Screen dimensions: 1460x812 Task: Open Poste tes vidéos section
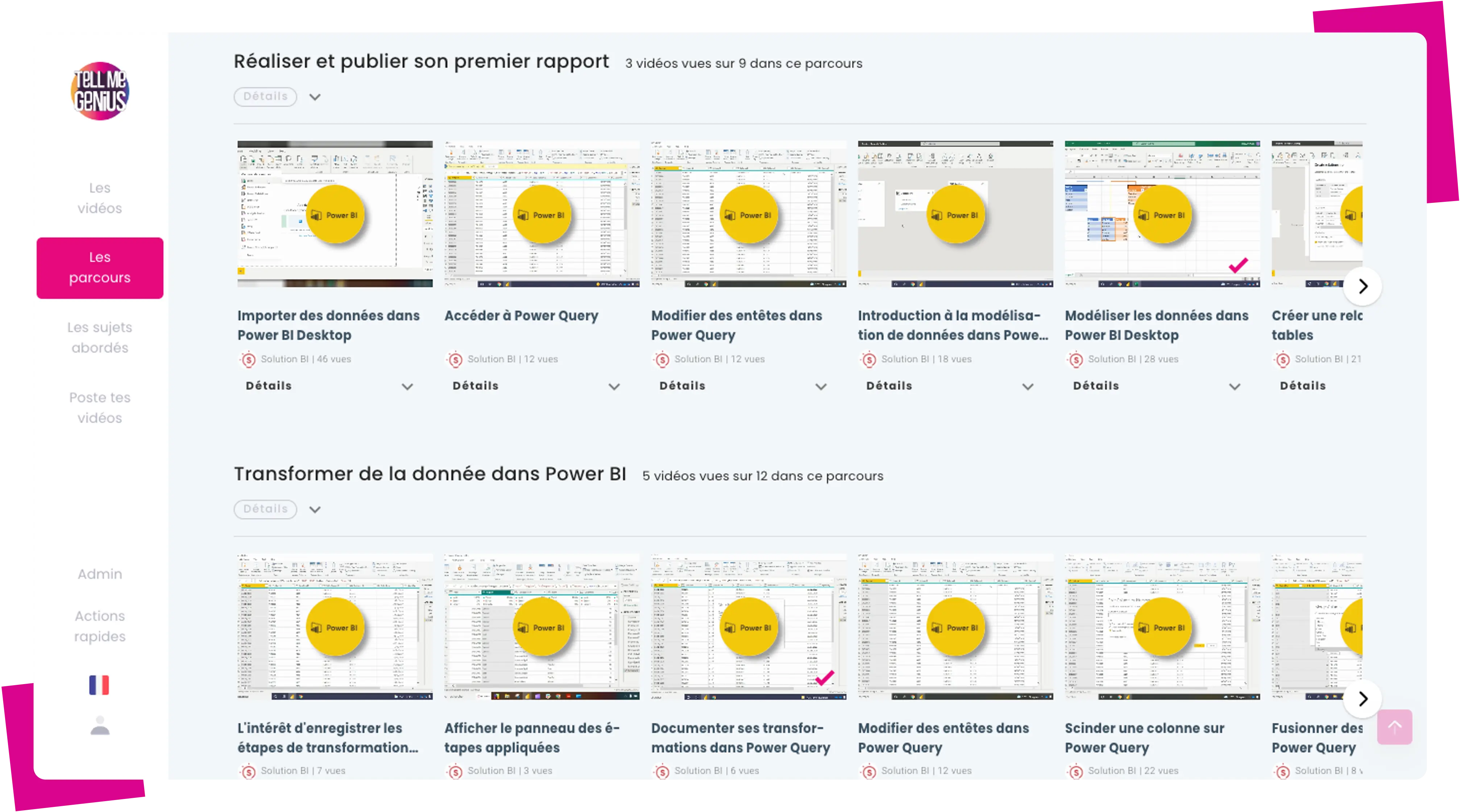tap(100, 407)
